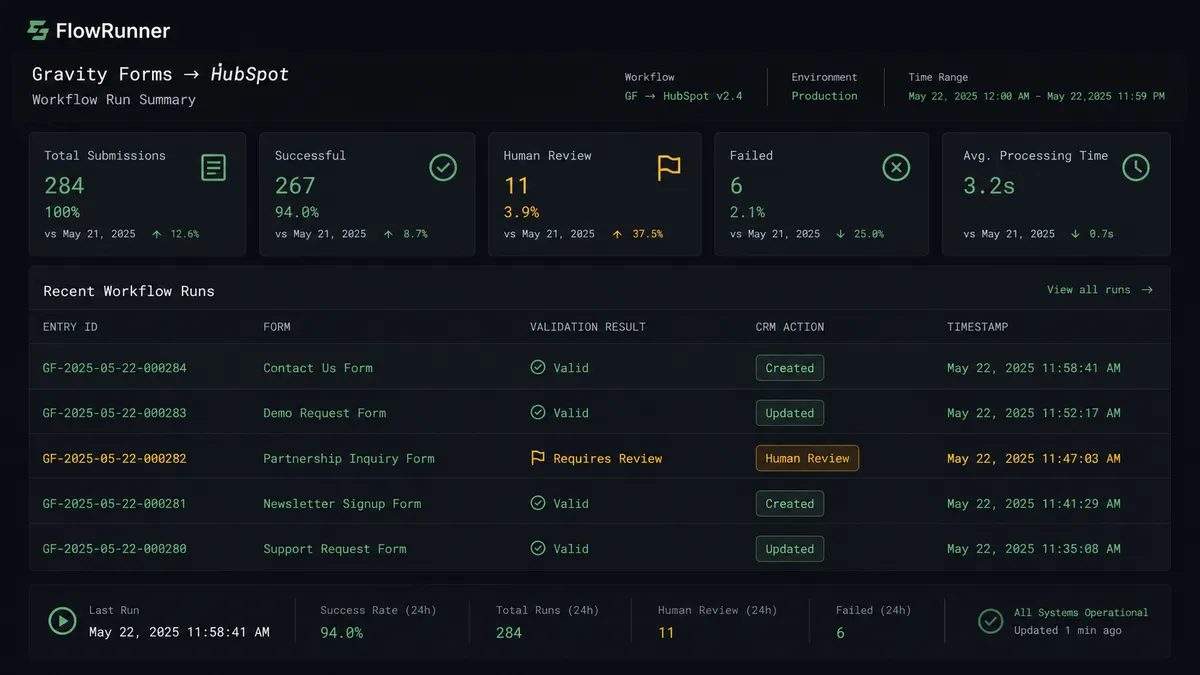Screen dimensions: 1200x675
Task: Click the May 22, 2025 time range value
Action: [x=1036, y=96]
